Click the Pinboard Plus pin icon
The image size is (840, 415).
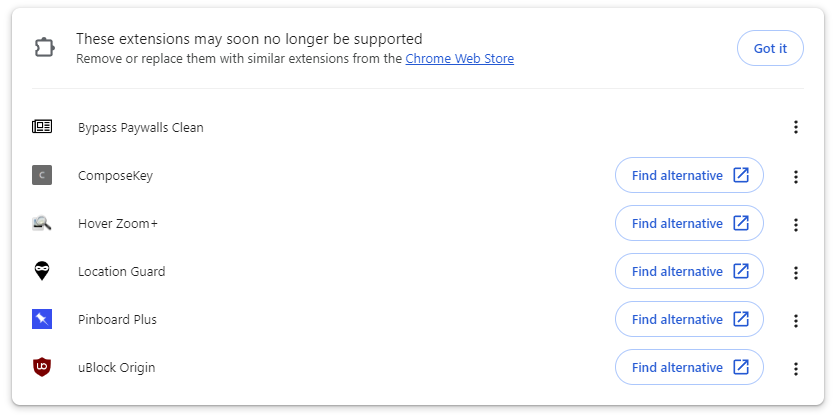(42, 320)
